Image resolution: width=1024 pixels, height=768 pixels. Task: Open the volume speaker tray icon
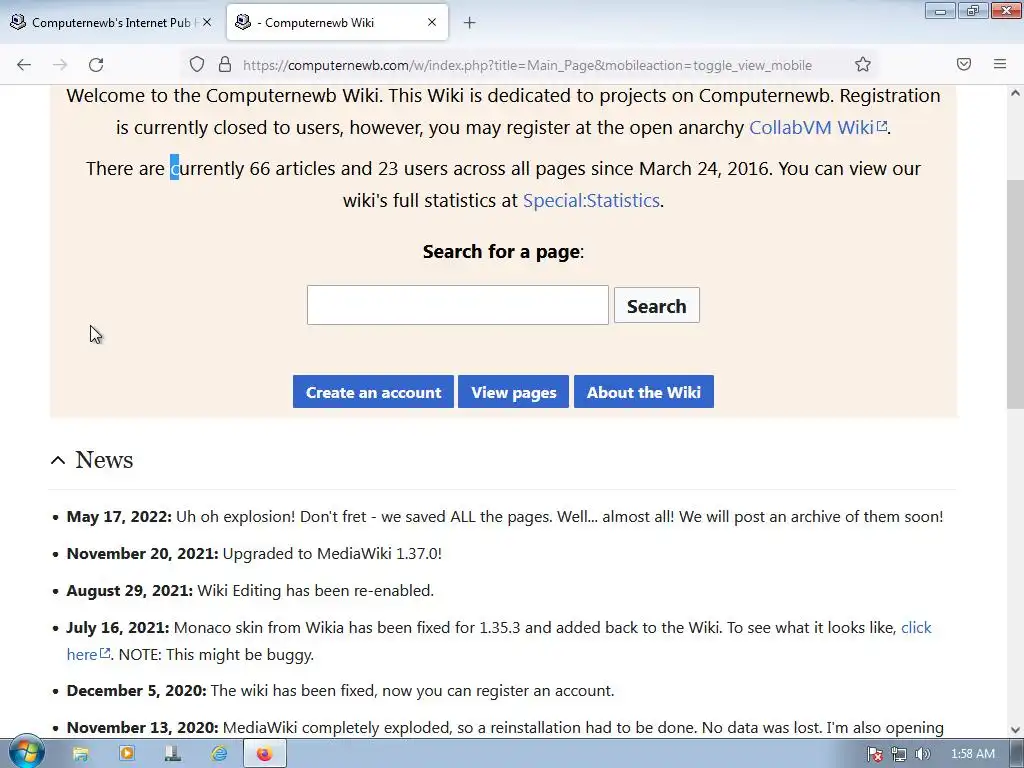(x=923, y=754)
